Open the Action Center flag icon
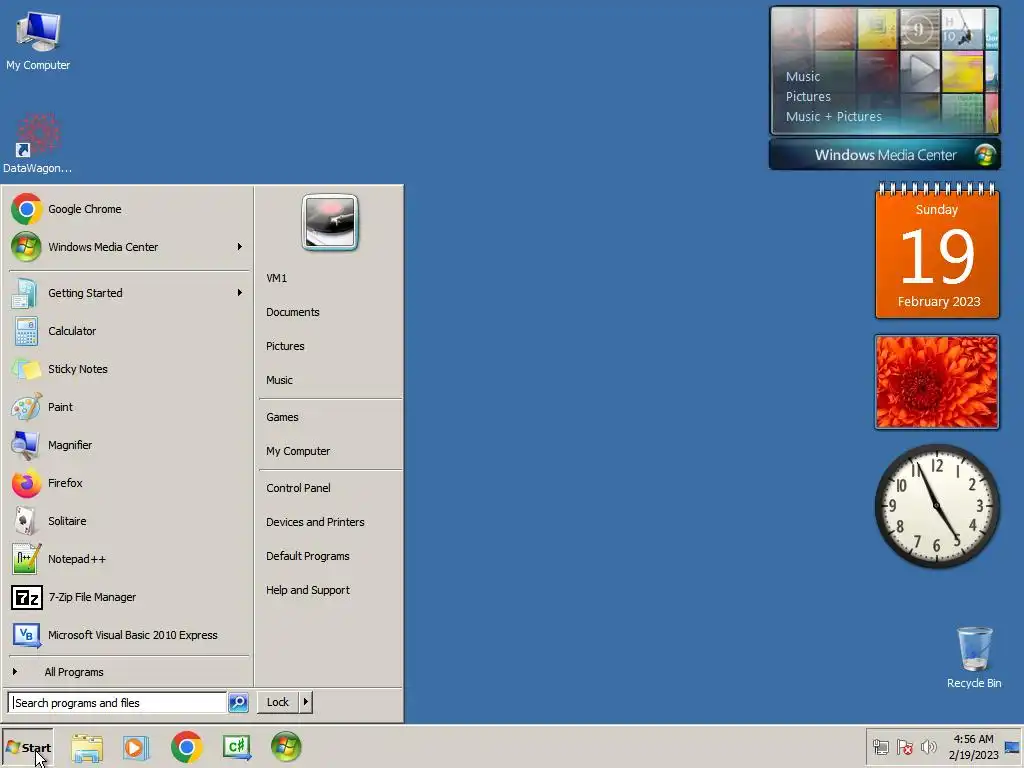The width and height of the screenshot is (1024, 768). pos(904,747)
